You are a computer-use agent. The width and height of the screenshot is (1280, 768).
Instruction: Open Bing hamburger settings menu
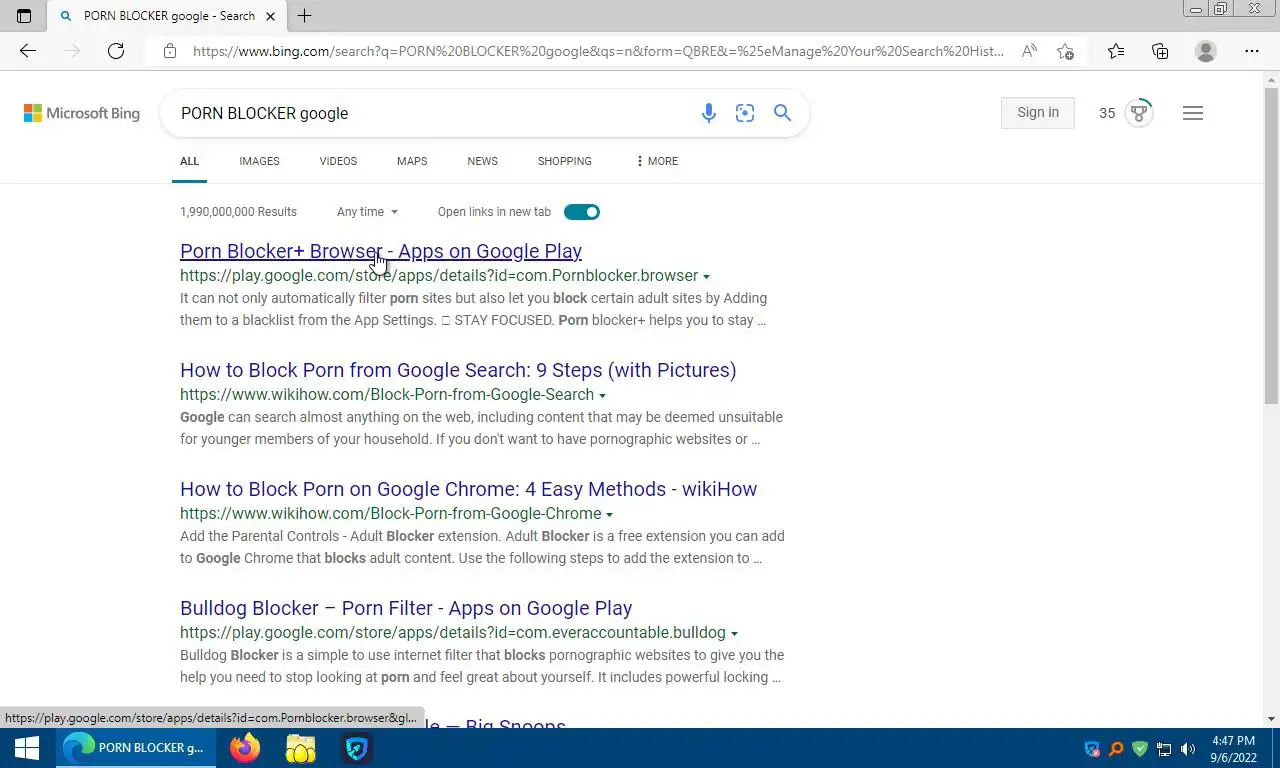[x=1192, y=113]
